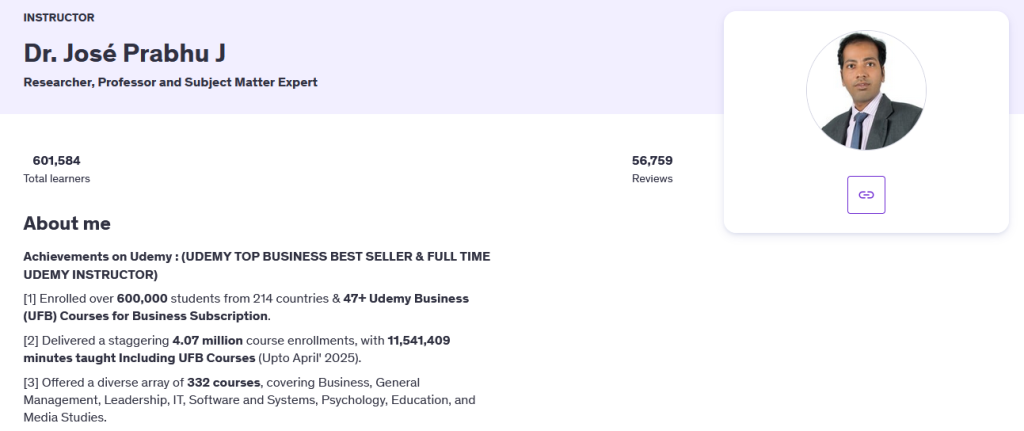Viewport: 1024px width, 431px height.
Task: Click the Media Studies text line
Action: coord(65,417)
